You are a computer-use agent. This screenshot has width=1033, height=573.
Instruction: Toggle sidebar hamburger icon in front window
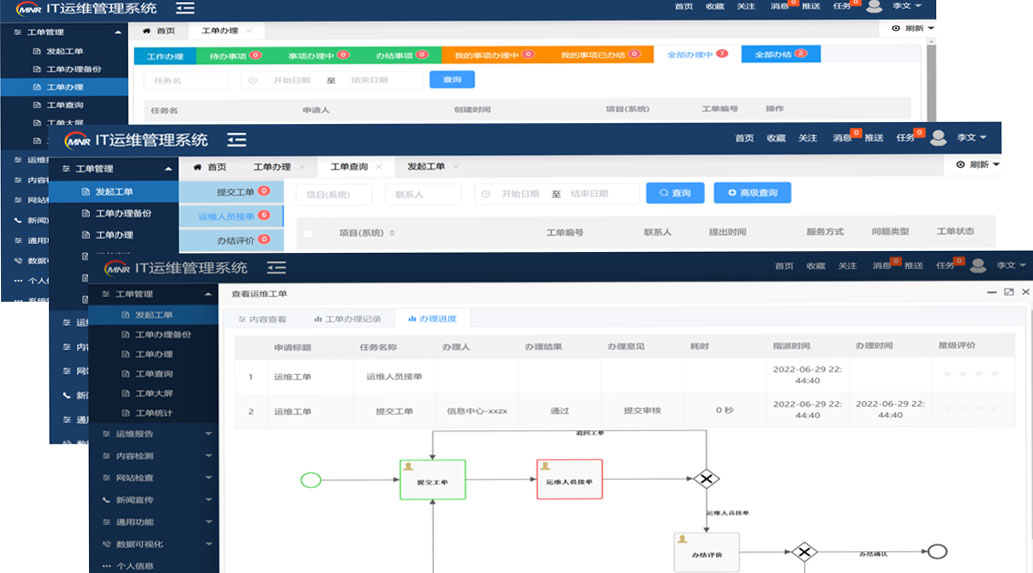pyautogui.click(x=276, y=267)
